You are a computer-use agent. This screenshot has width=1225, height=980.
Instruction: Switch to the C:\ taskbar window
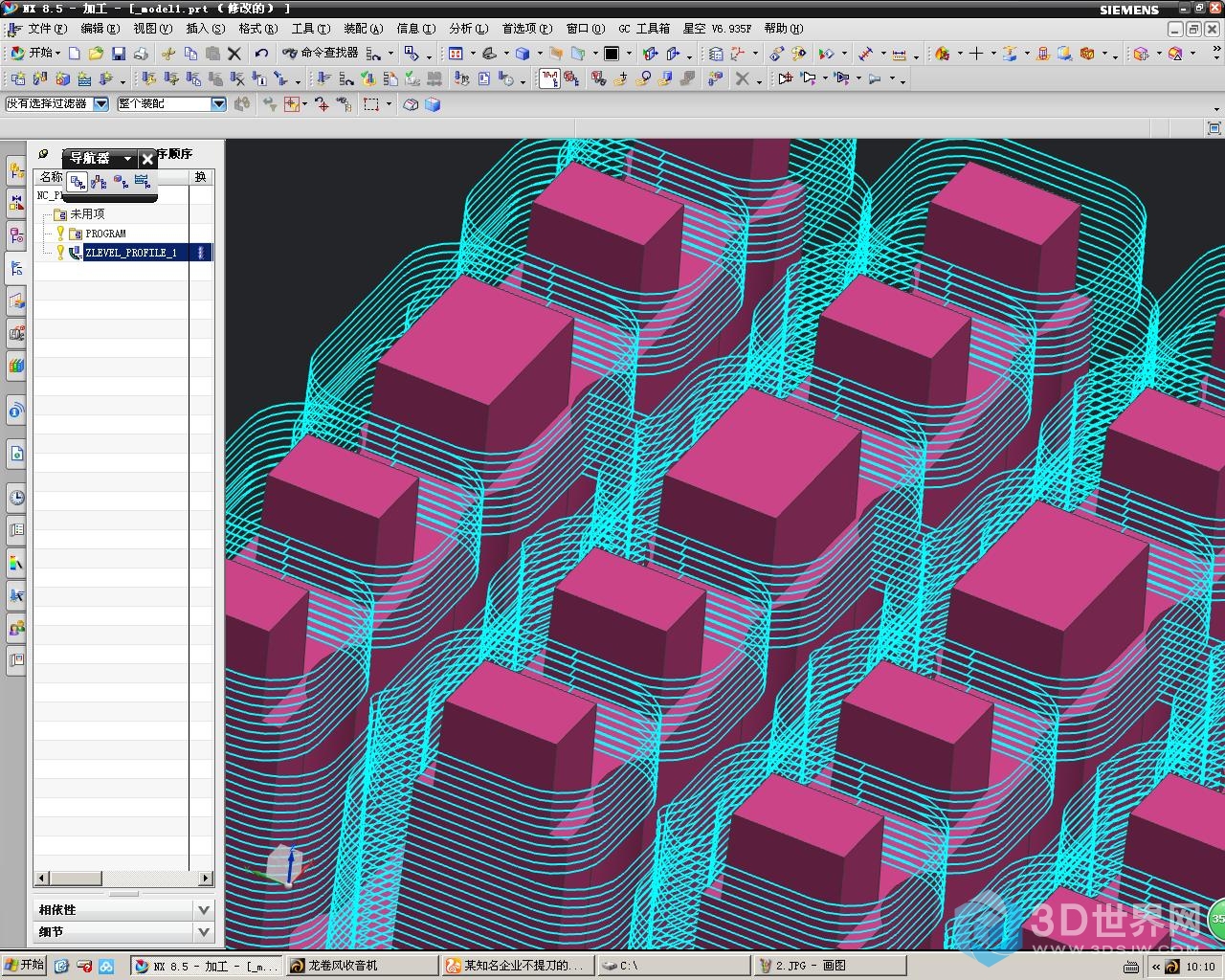[673, 966]
